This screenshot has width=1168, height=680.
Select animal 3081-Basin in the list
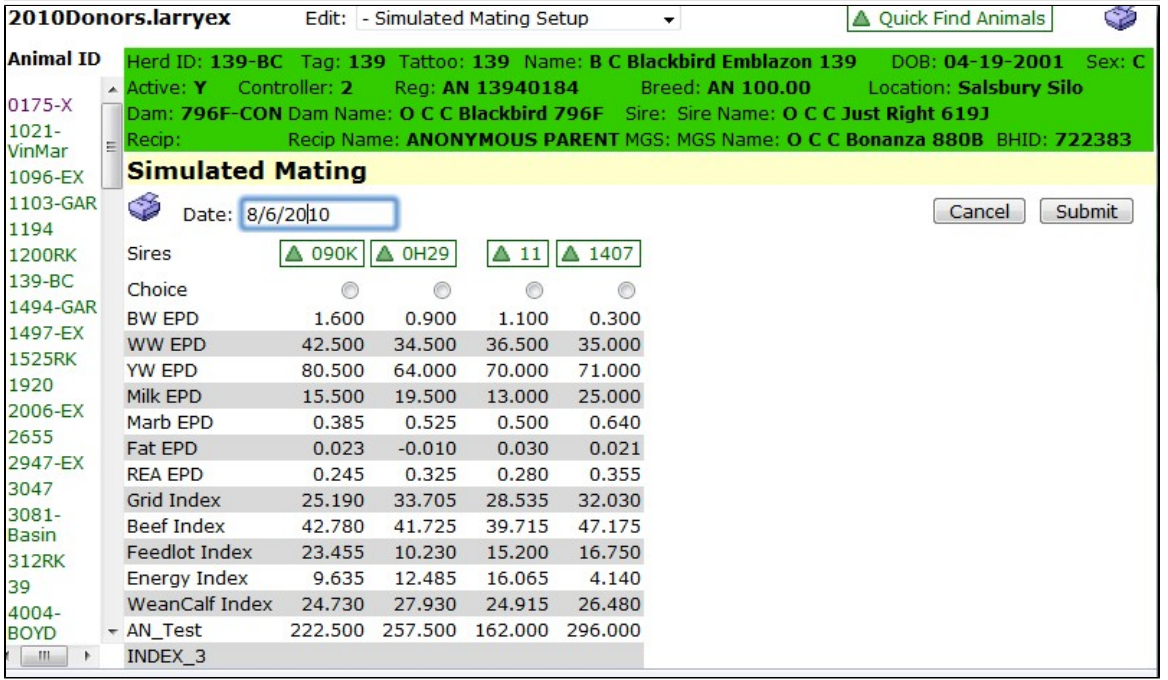[x=34, y=525]
